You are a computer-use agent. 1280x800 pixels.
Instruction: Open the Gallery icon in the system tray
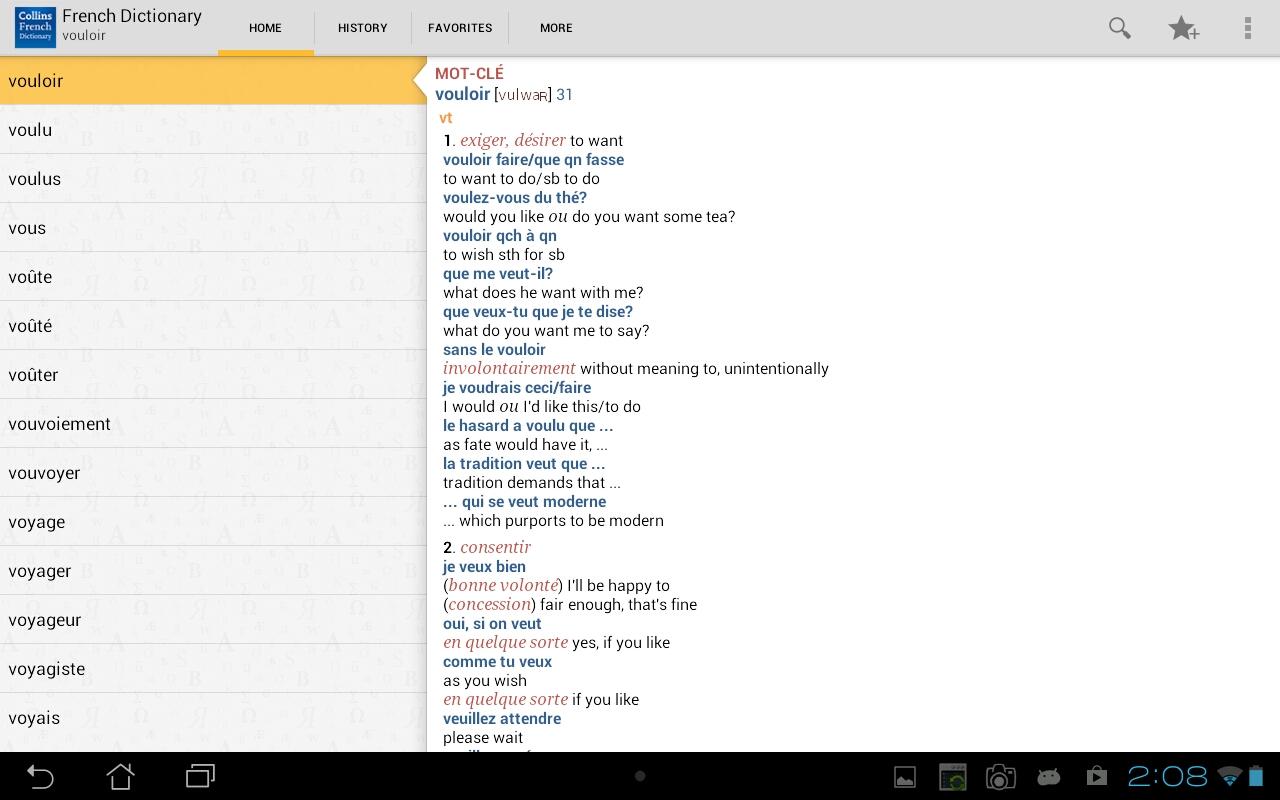[905, 776]
